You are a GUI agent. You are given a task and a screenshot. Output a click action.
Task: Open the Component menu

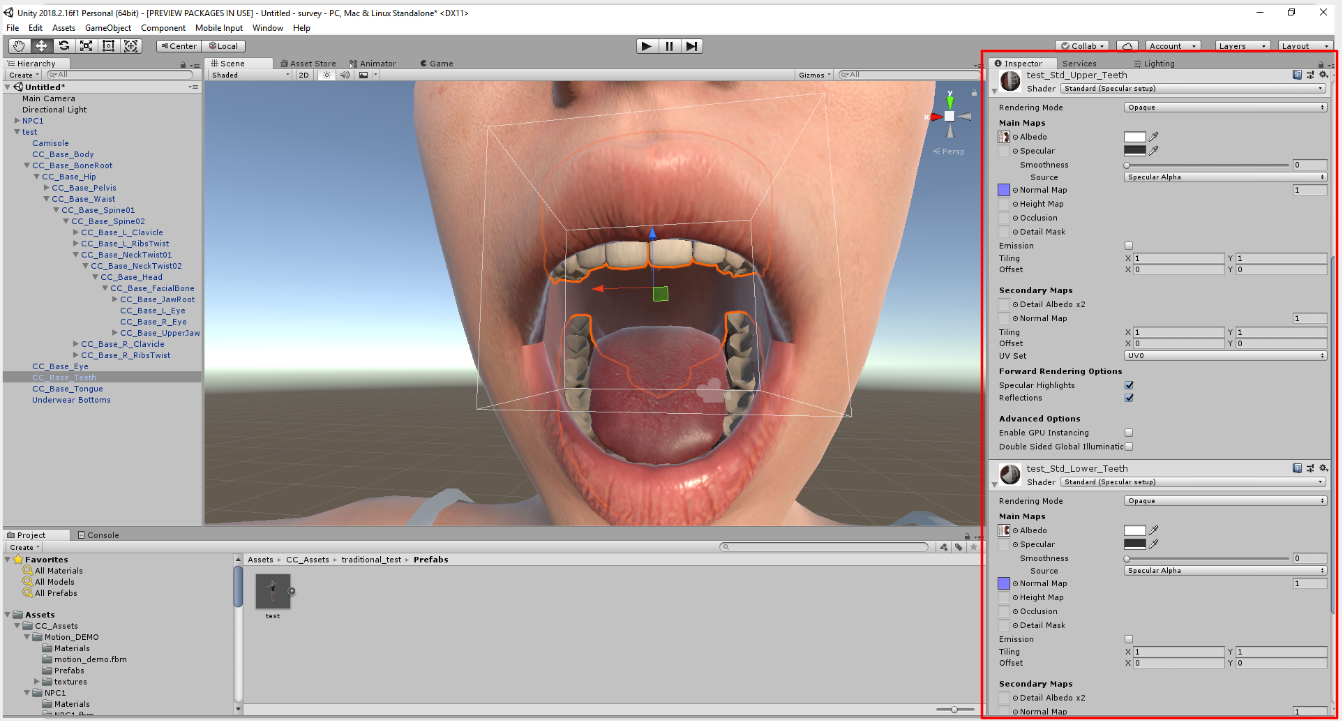pyautogui.click(x=163, y=28)
